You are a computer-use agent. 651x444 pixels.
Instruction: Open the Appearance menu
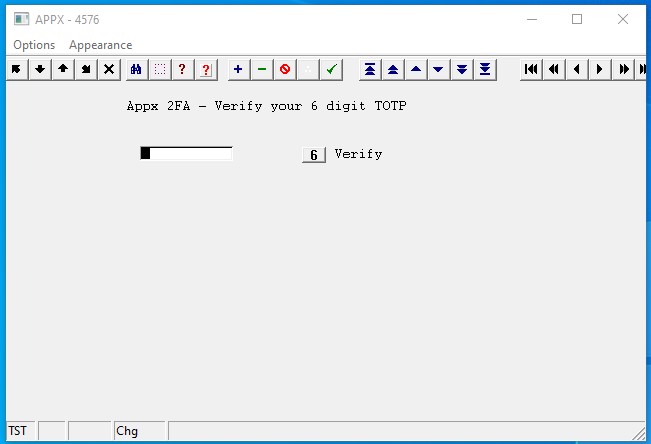coord(100,45)
